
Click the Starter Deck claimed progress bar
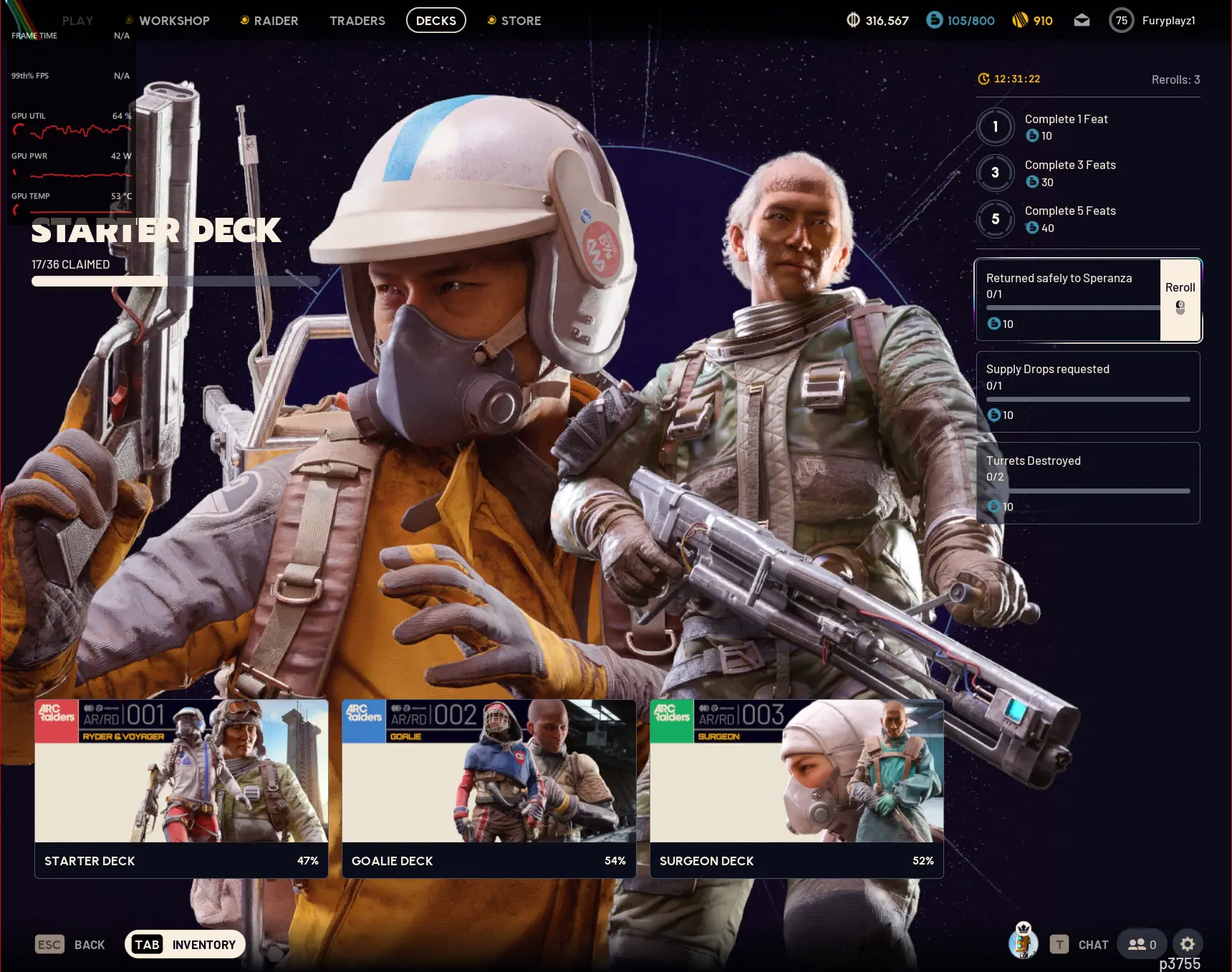tap(175, 282)
